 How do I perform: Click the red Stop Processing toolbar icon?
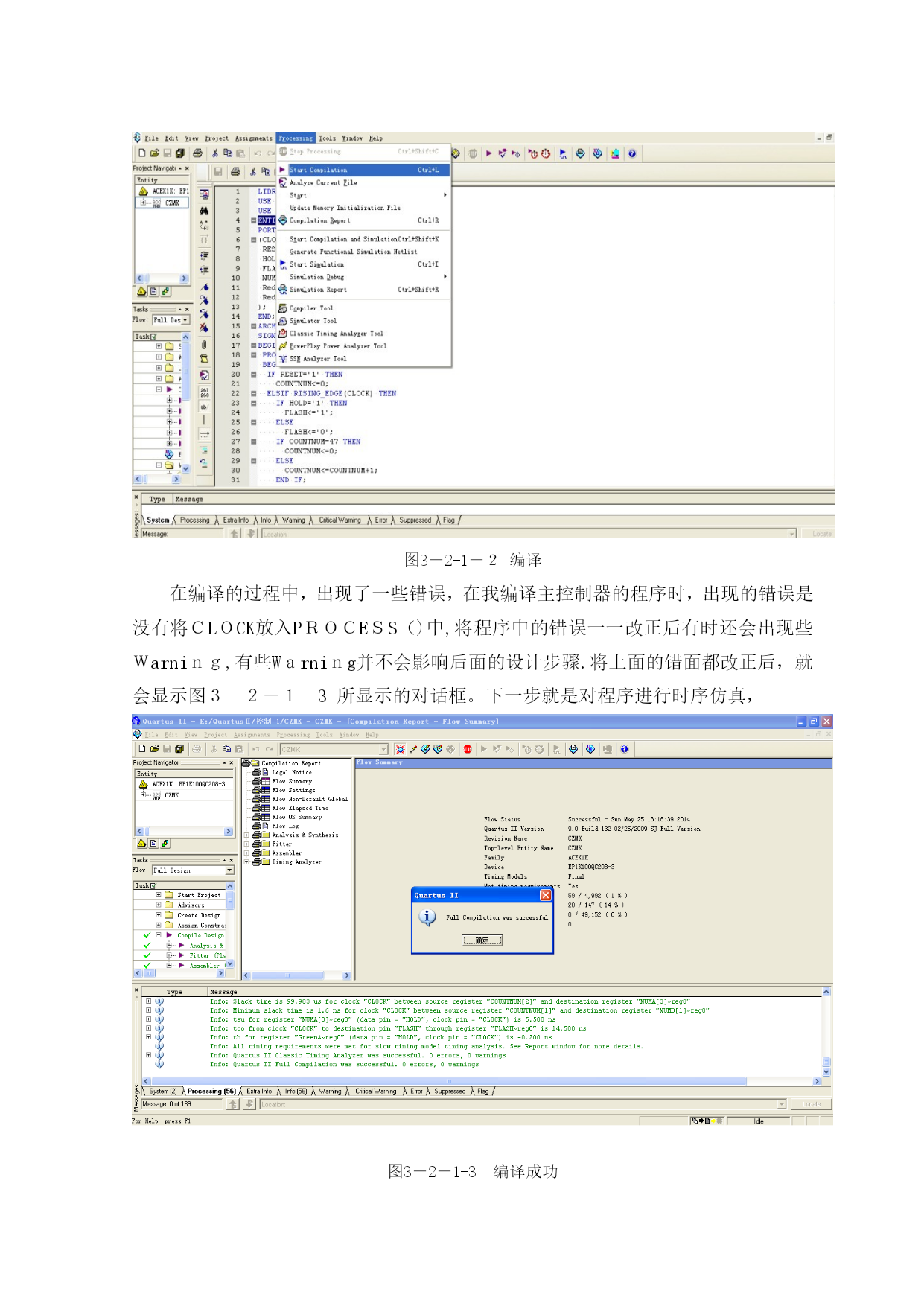tap(468, 749)
